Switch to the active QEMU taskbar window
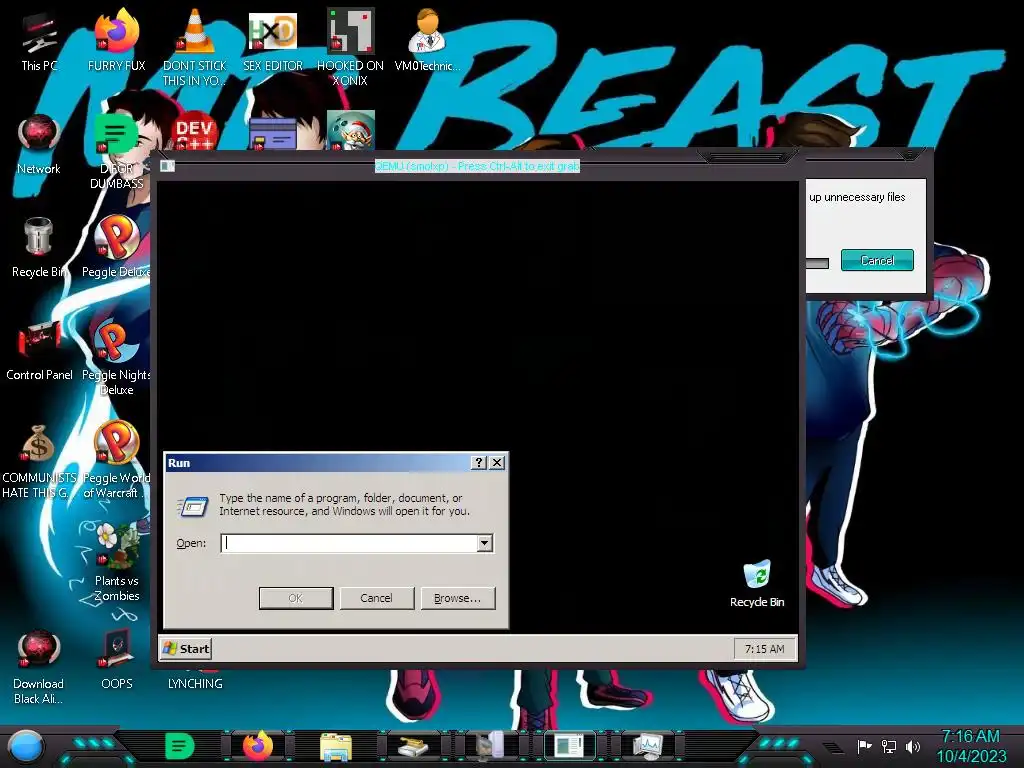Screen dimensions: 1024x768 point(569,746)
